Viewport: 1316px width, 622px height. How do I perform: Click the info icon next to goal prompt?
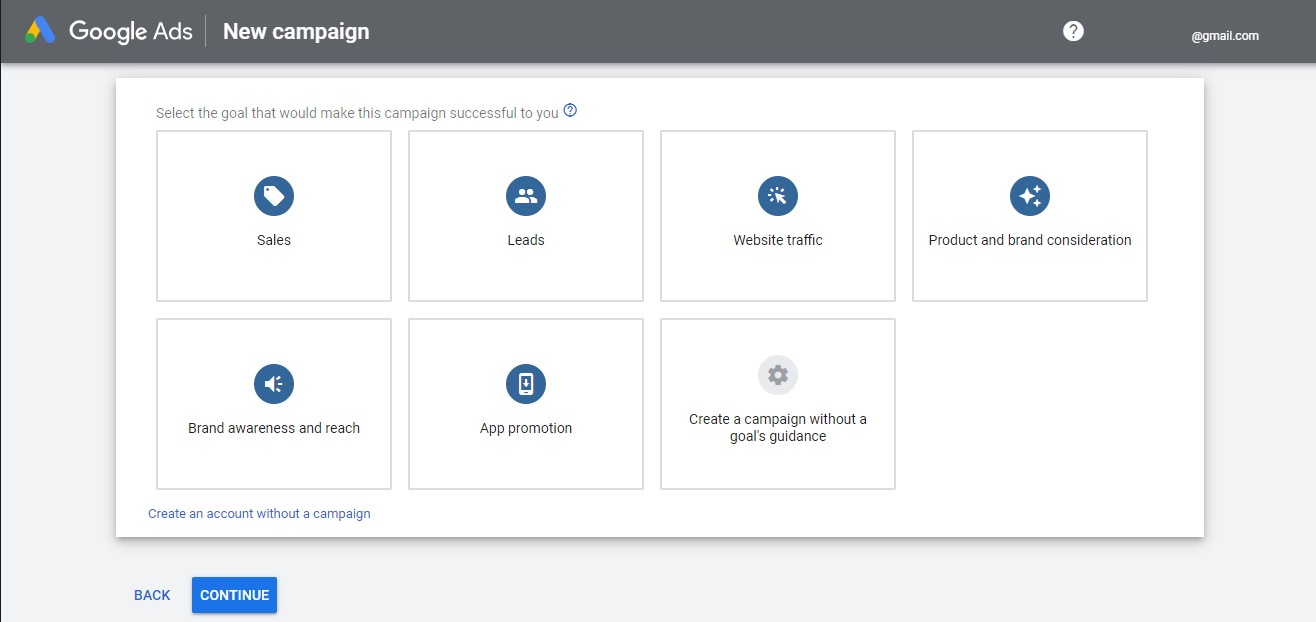coord(570,111)
